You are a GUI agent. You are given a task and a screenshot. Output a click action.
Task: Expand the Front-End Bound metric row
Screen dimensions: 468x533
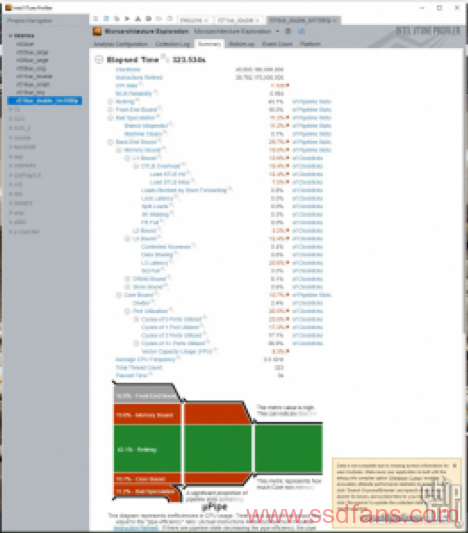[x=110, y=109]
